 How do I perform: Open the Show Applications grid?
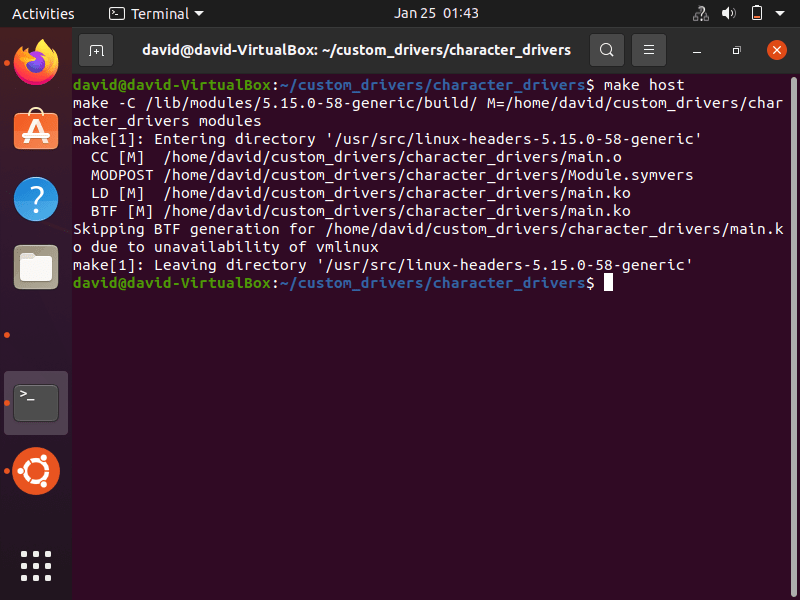pyautogui.click(x=36, y=566)
